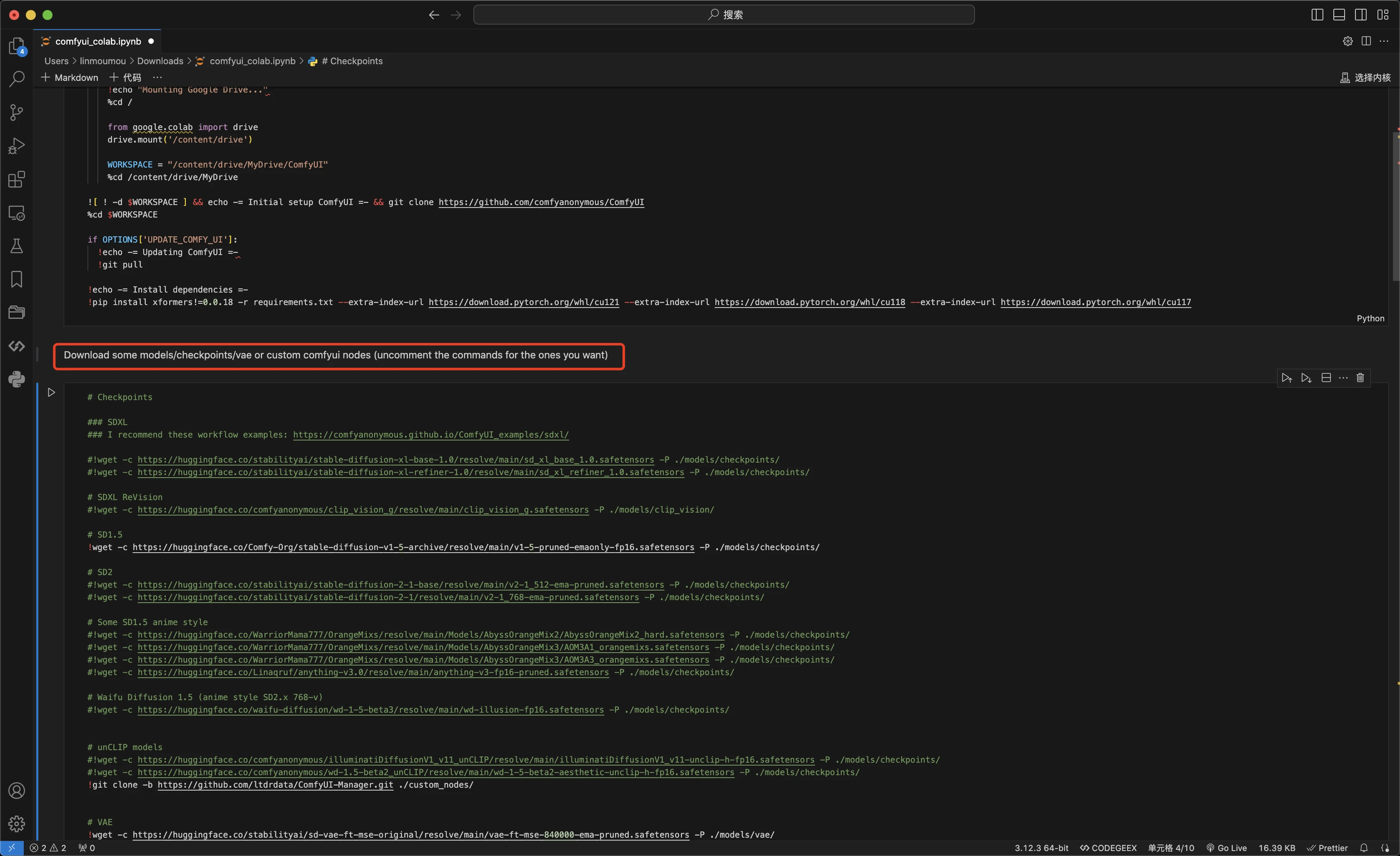
Task: Click Prettier status bar item
Action: pos(1327,848)
